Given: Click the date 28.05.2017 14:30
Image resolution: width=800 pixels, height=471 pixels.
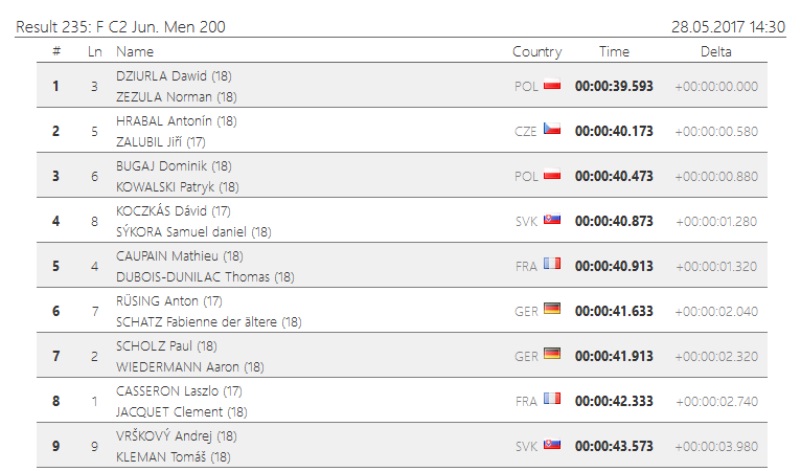Looking at the screenshot, I should pos(727,27).
